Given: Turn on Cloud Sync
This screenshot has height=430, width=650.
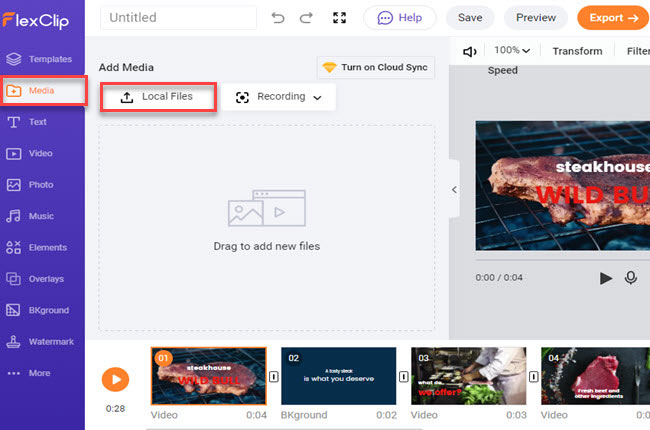Looking at the screenshot, I should point(376,67).
